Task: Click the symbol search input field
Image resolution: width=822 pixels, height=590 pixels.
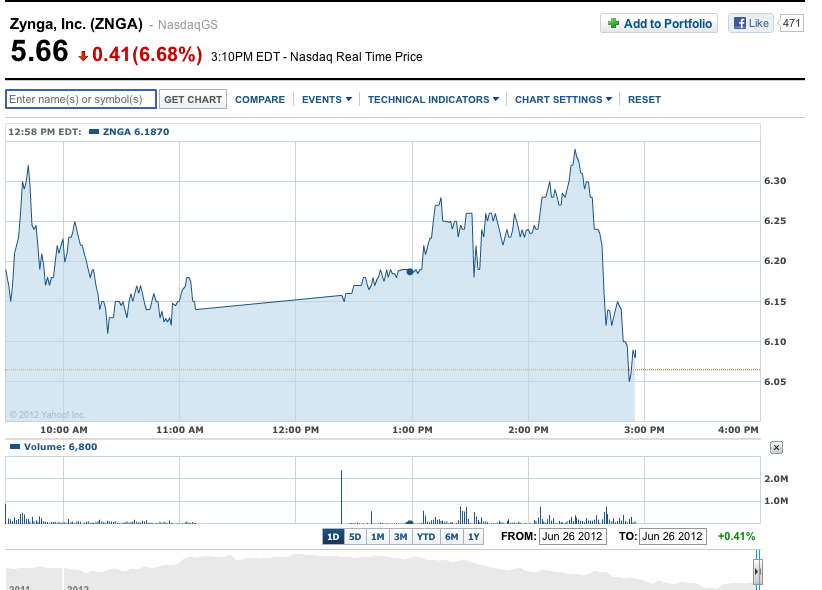Action: pos(81,99)
